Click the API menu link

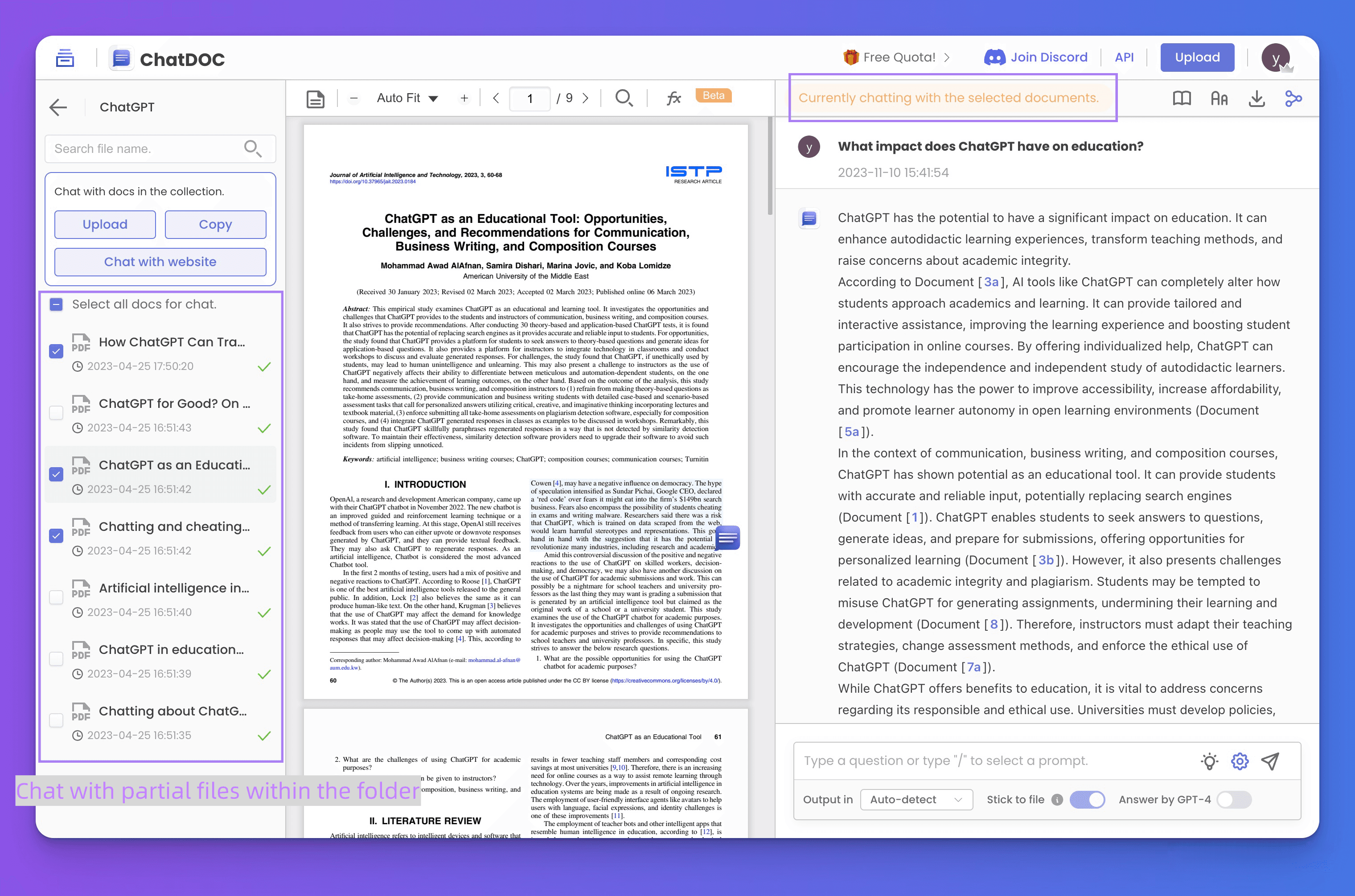(1124, 58)
